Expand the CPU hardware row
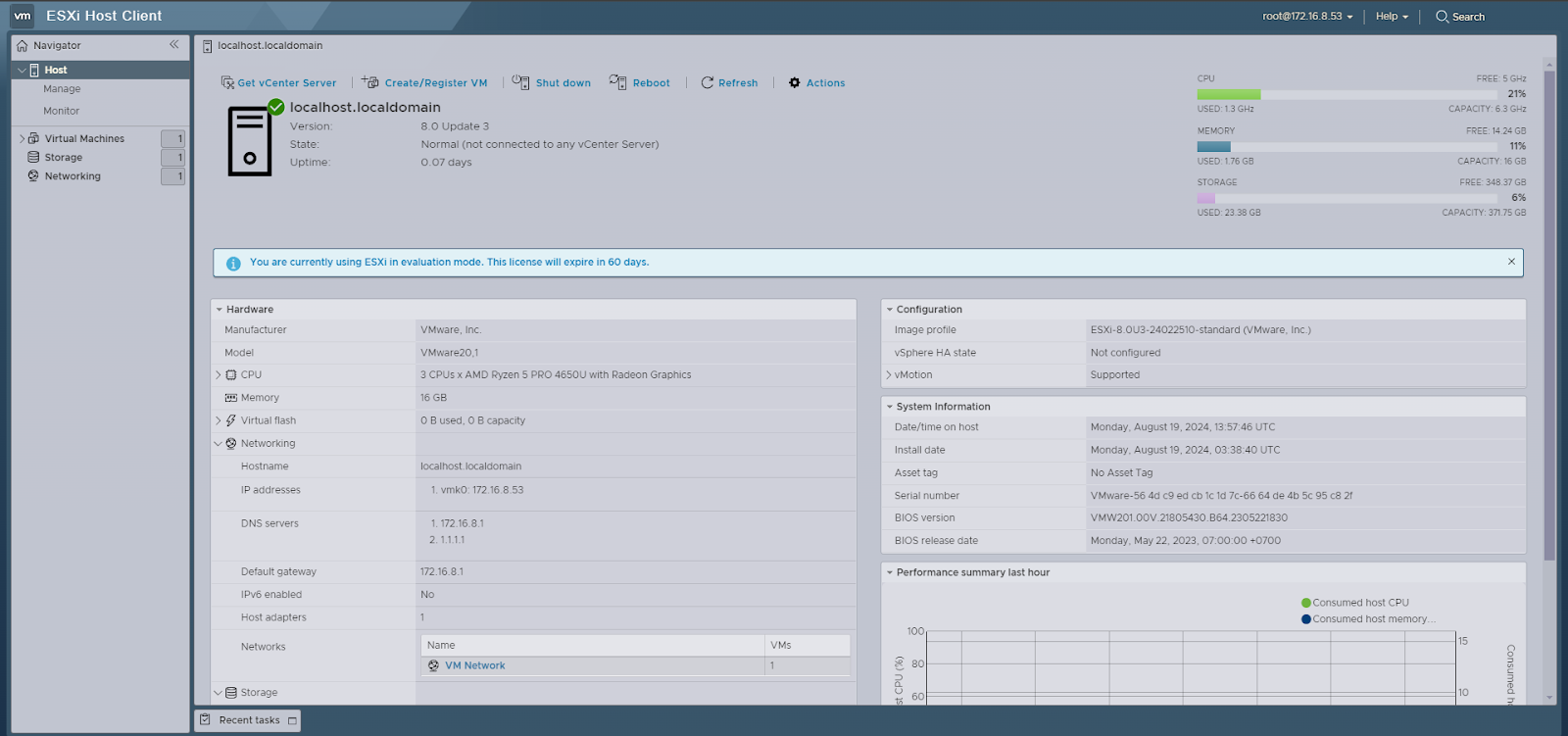Image resolution: width=1568 pixels, height=736 pixels. pos(219,375)
